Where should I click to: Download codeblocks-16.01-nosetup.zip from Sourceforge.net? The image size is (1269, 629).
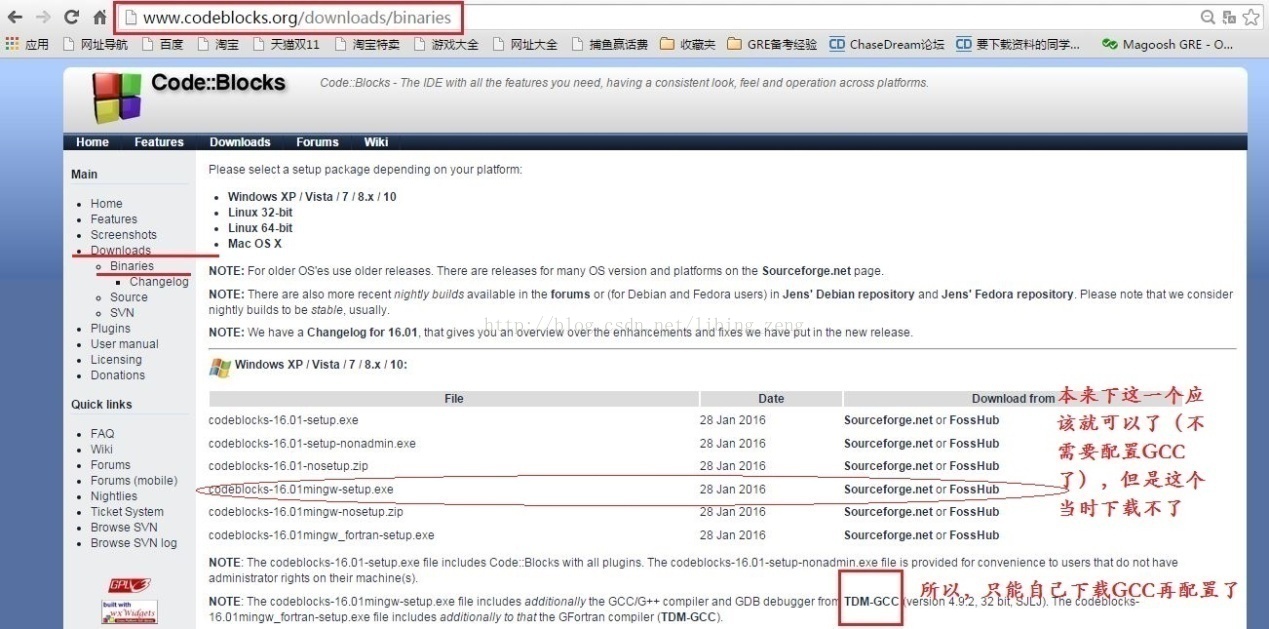coord(888,466)
